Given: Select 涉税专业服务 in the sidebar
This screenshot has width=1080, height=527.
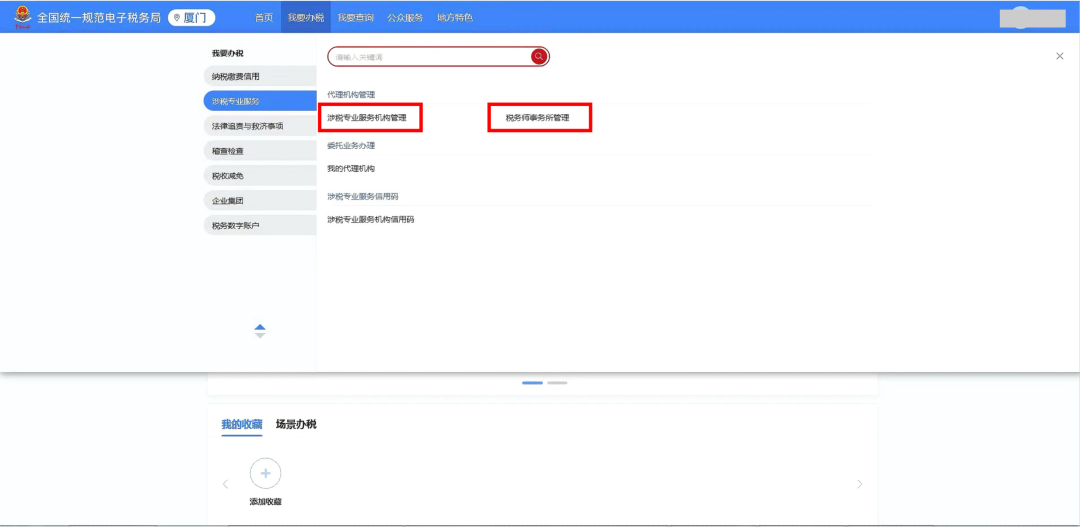Looking at the screenshot, I should pyautogui.click(x=260, y=101).
